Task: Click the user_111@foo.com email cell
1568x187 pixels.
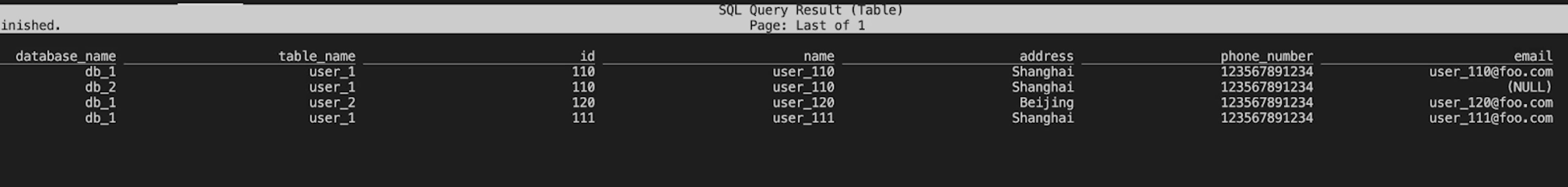Action: point(1491,118)
